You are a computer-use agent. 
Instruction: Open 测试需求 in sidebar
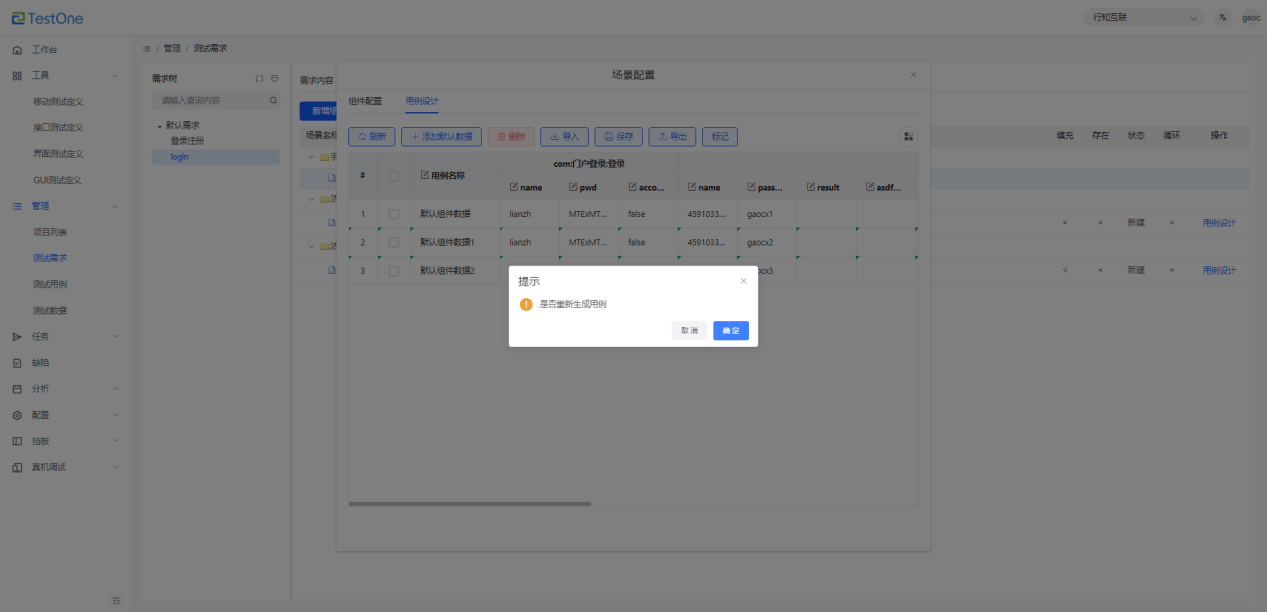[50, 258]
